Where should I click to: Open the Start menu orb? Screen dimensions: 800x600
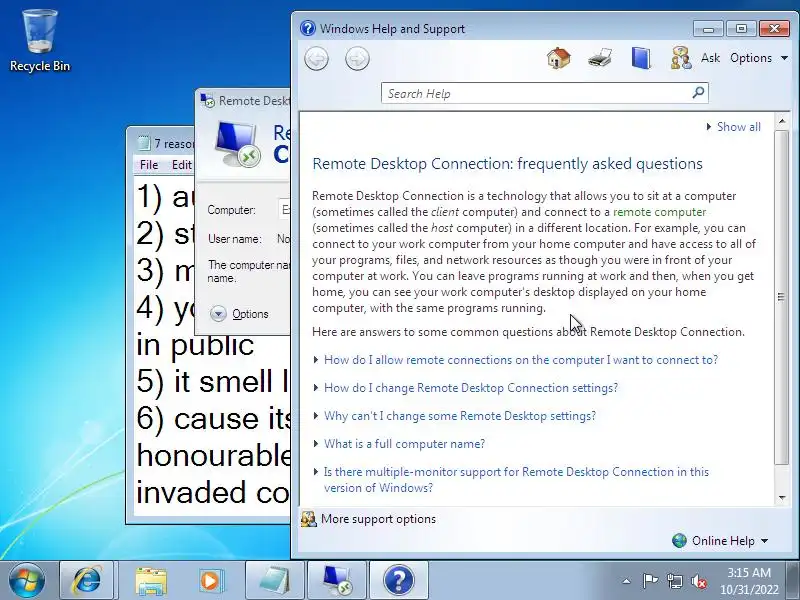27,580
